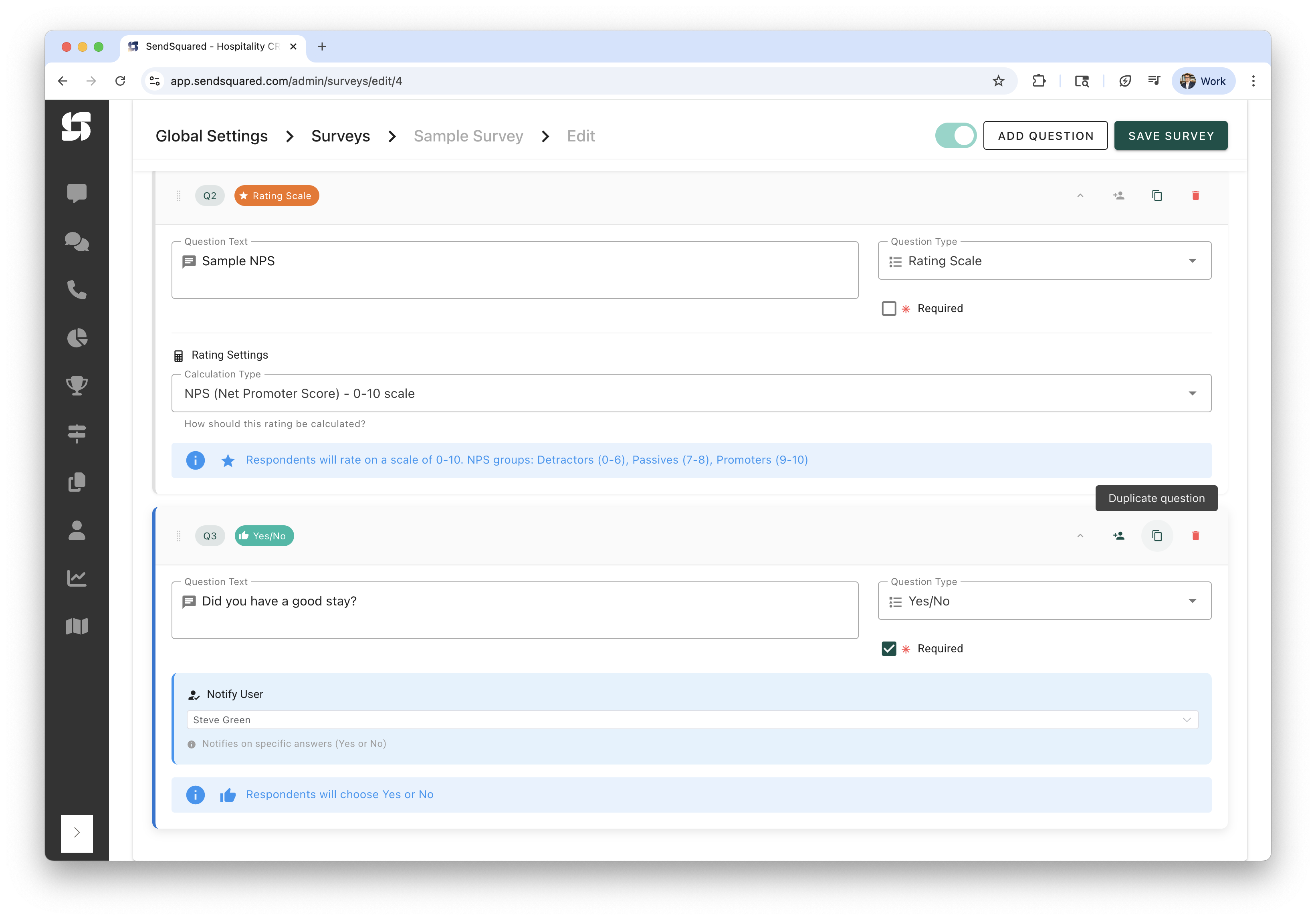Open the map icon in sidebar
1316x920 pixels.
click(77, 626)
